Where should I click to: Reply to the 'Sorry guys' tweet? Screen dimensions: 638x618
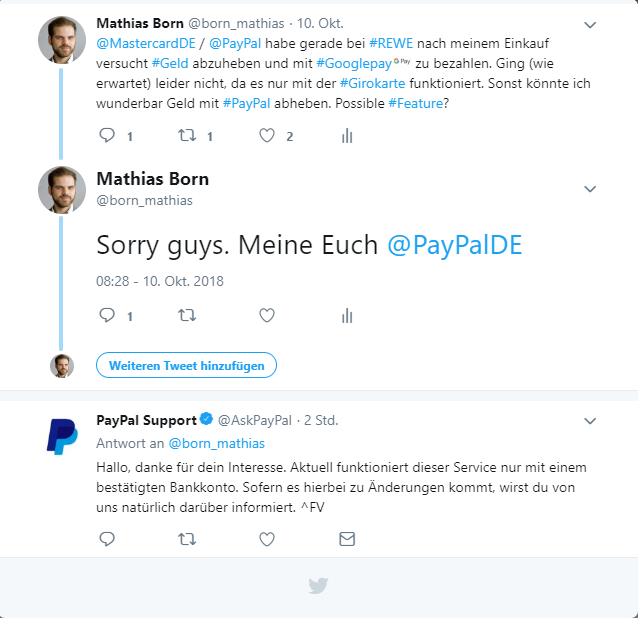tap(108, 315)
